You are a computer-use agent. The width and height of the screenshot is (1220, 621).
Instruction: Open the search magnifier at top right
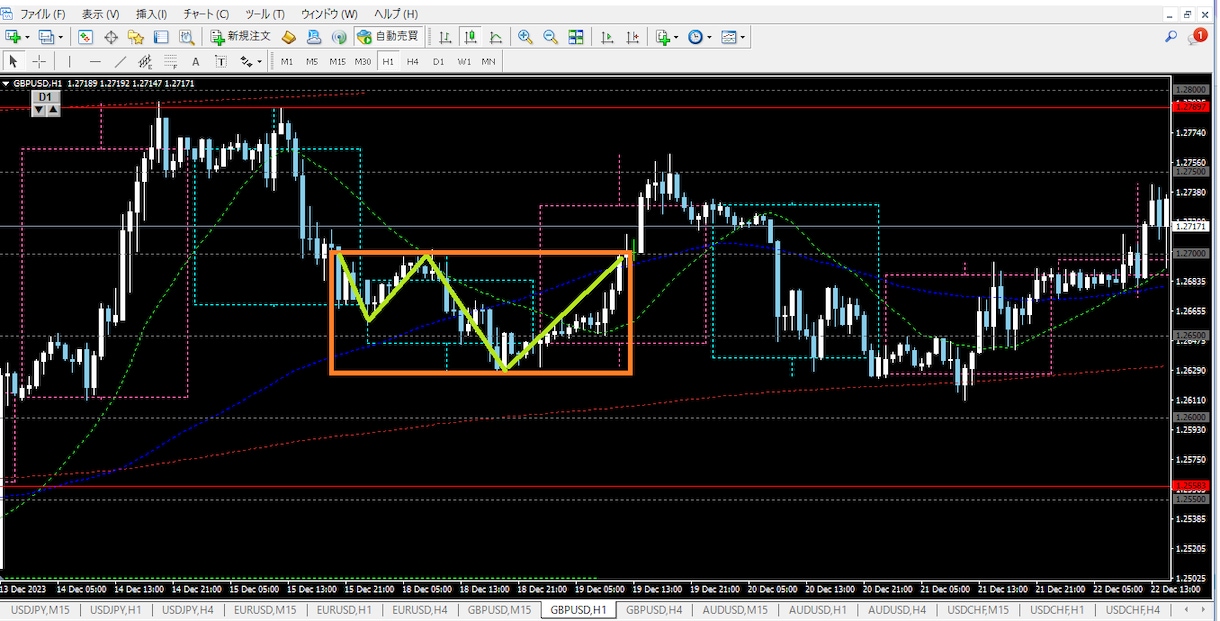[x=1171, y=37]
